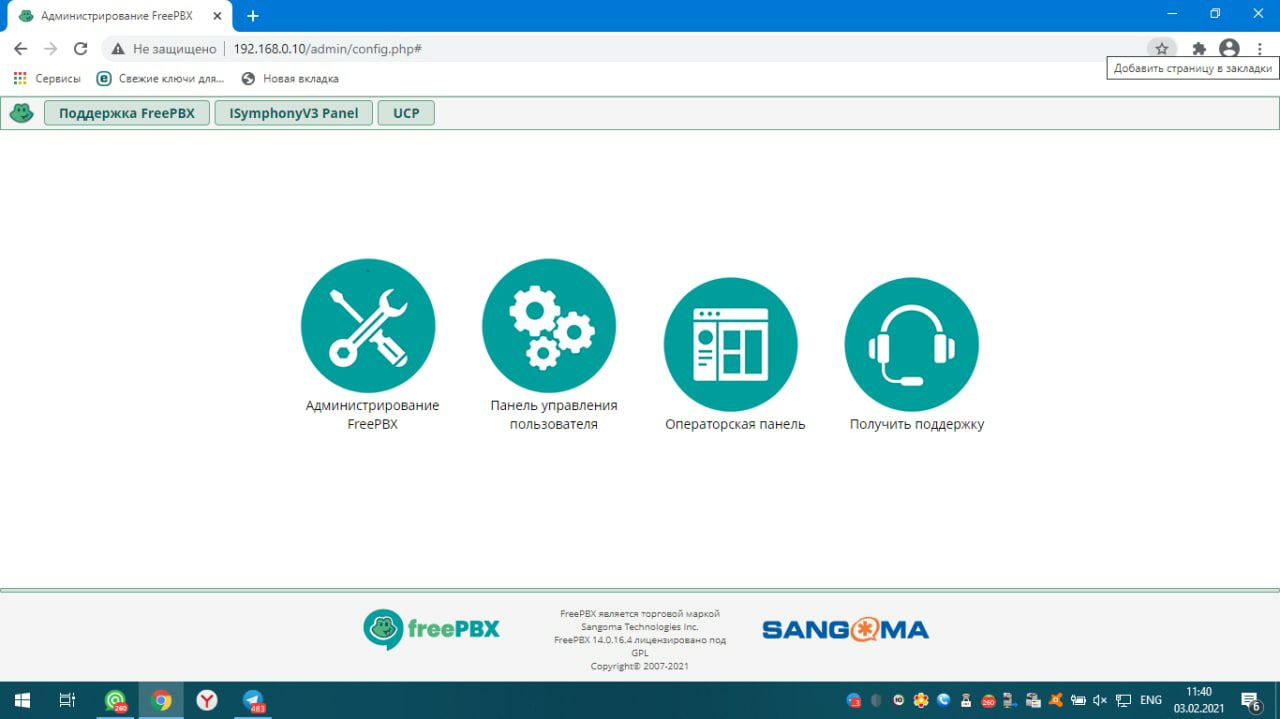Open the Поддержка FreePBX menu
Image resolution: width=1280 pixels, height=719 pixels.
point(127,113)
